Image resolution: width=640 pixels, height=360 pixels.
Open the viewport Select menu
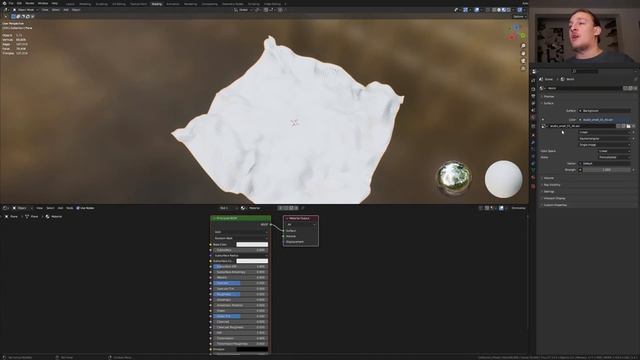click(56, 10)
